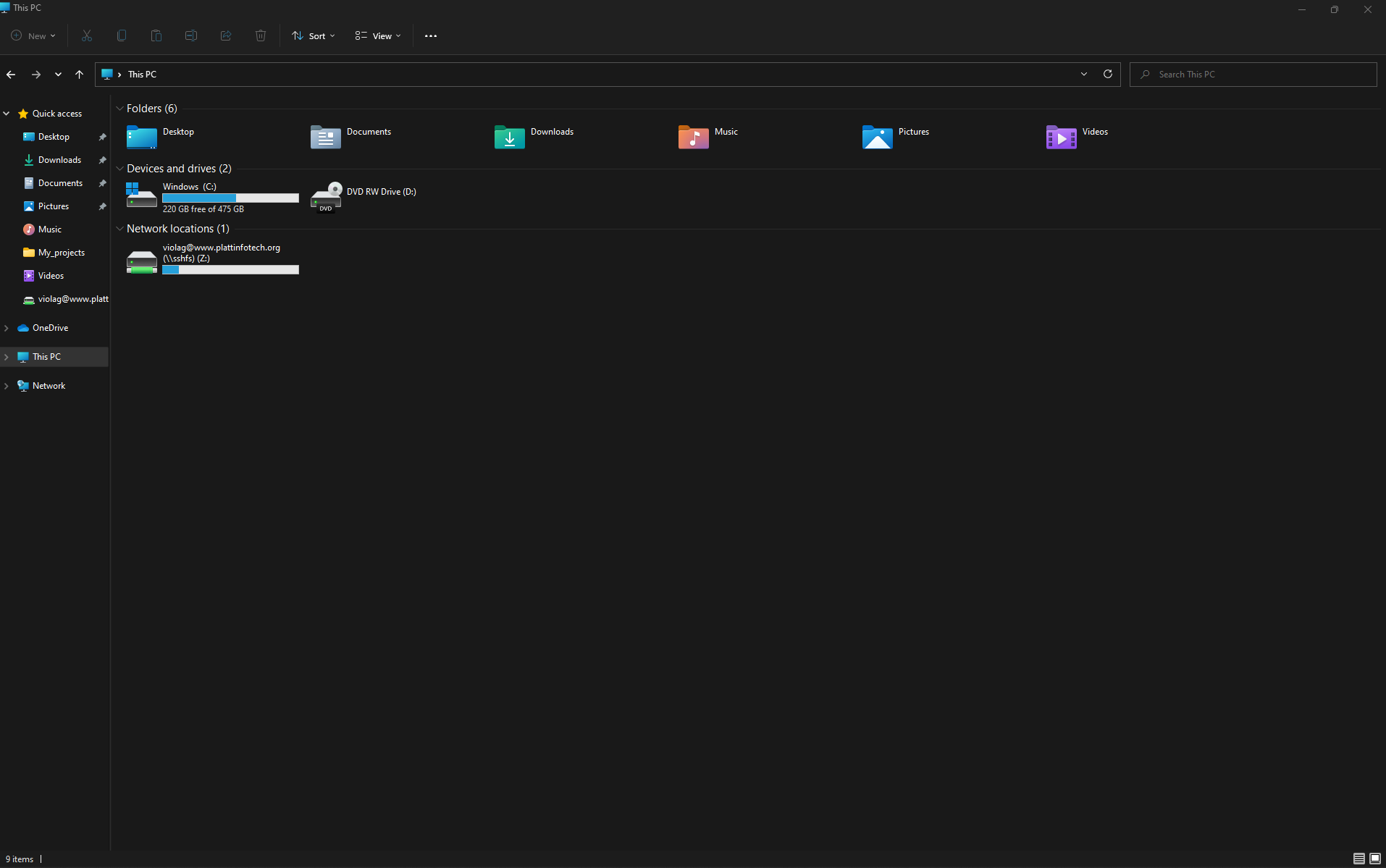
Task: Open the See more three-dots menu
Action: tap(431, 36)
